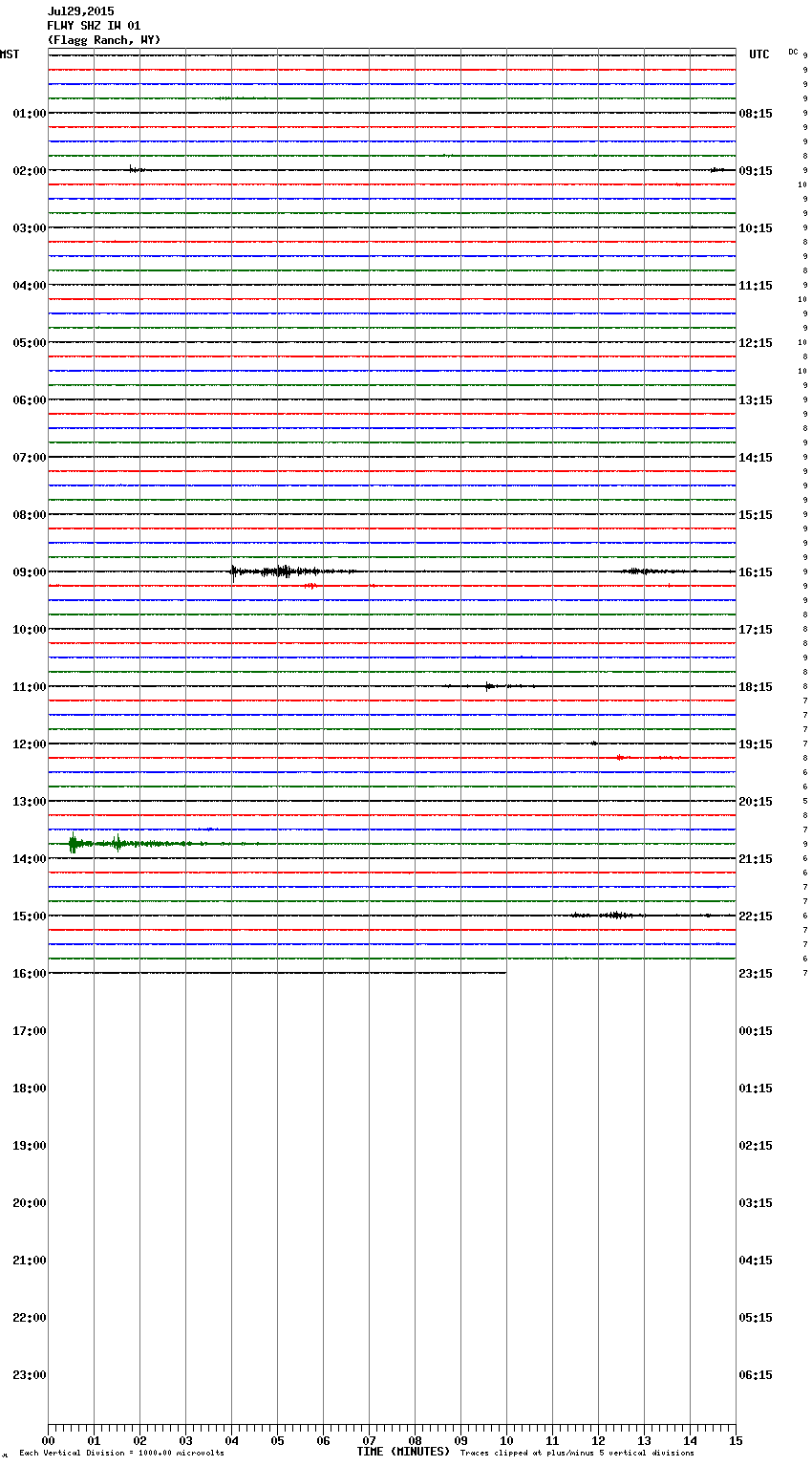Select the 23:00 MST time label
Image resolution: width=812 pixels, height=1466 pixels.
(x=29, y=1375)
